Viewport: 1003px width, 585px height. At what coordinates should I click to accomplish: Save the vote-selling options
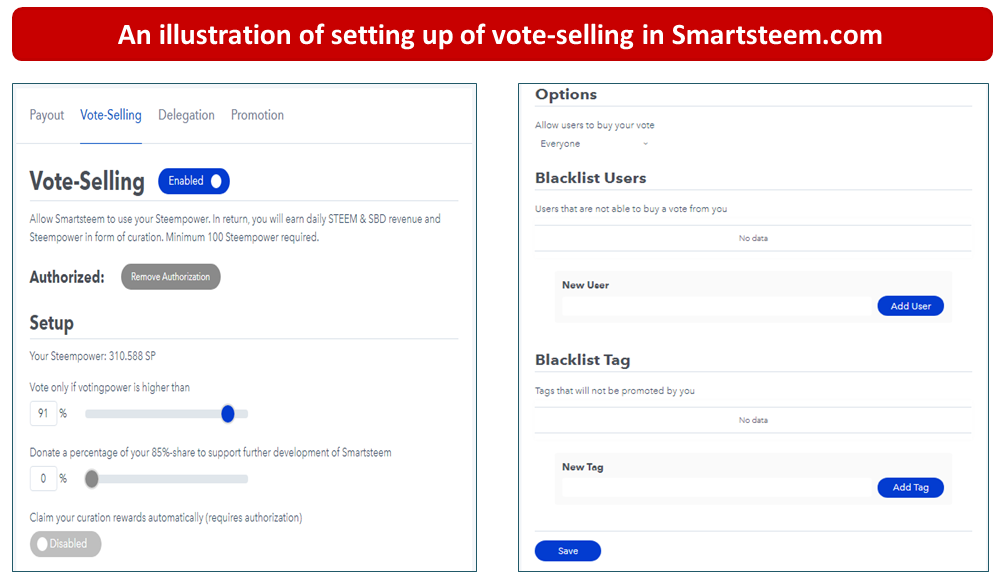(x=567, y=551)
